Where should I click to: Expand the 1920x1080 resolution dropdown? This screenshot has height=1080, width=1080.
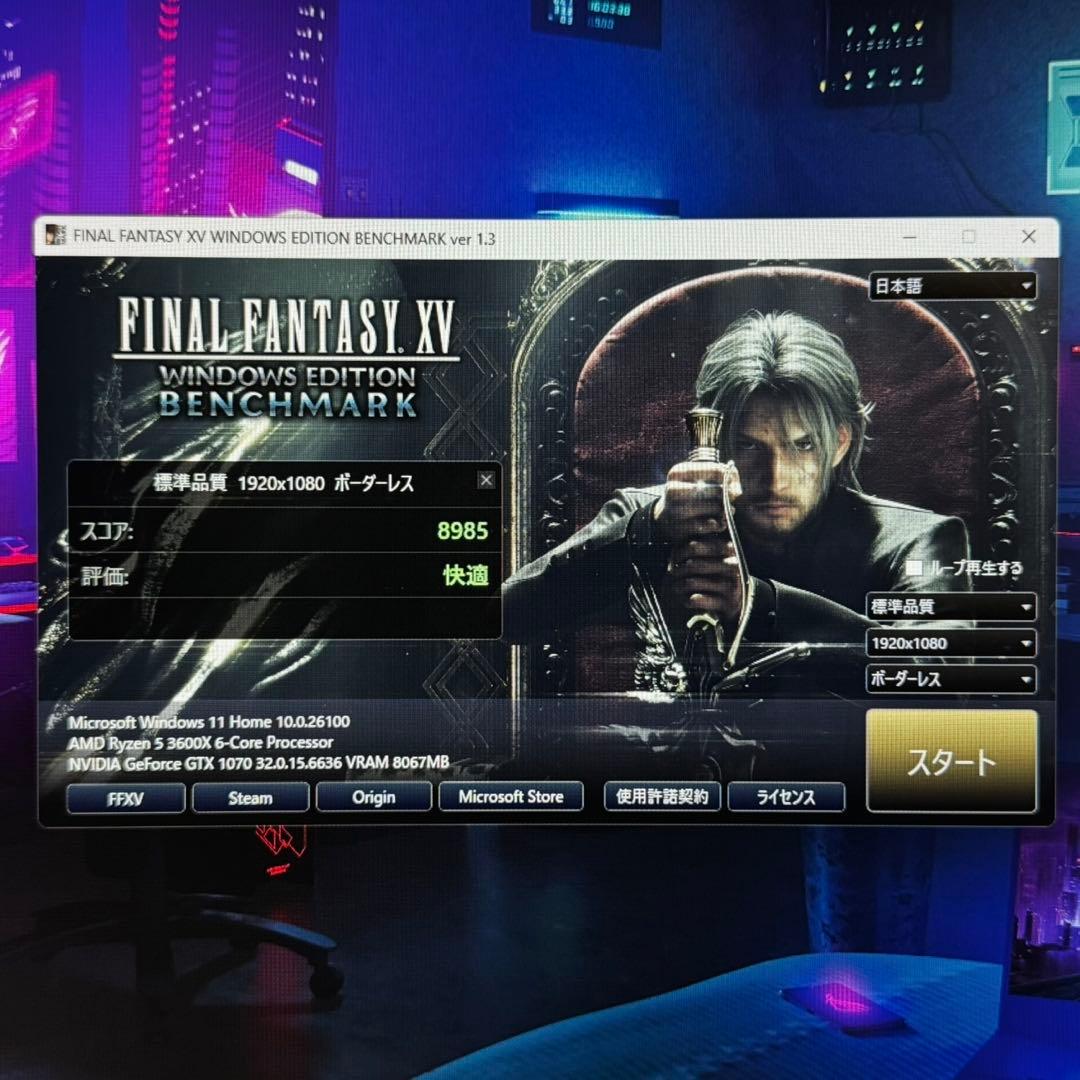[x=951, y=643]
